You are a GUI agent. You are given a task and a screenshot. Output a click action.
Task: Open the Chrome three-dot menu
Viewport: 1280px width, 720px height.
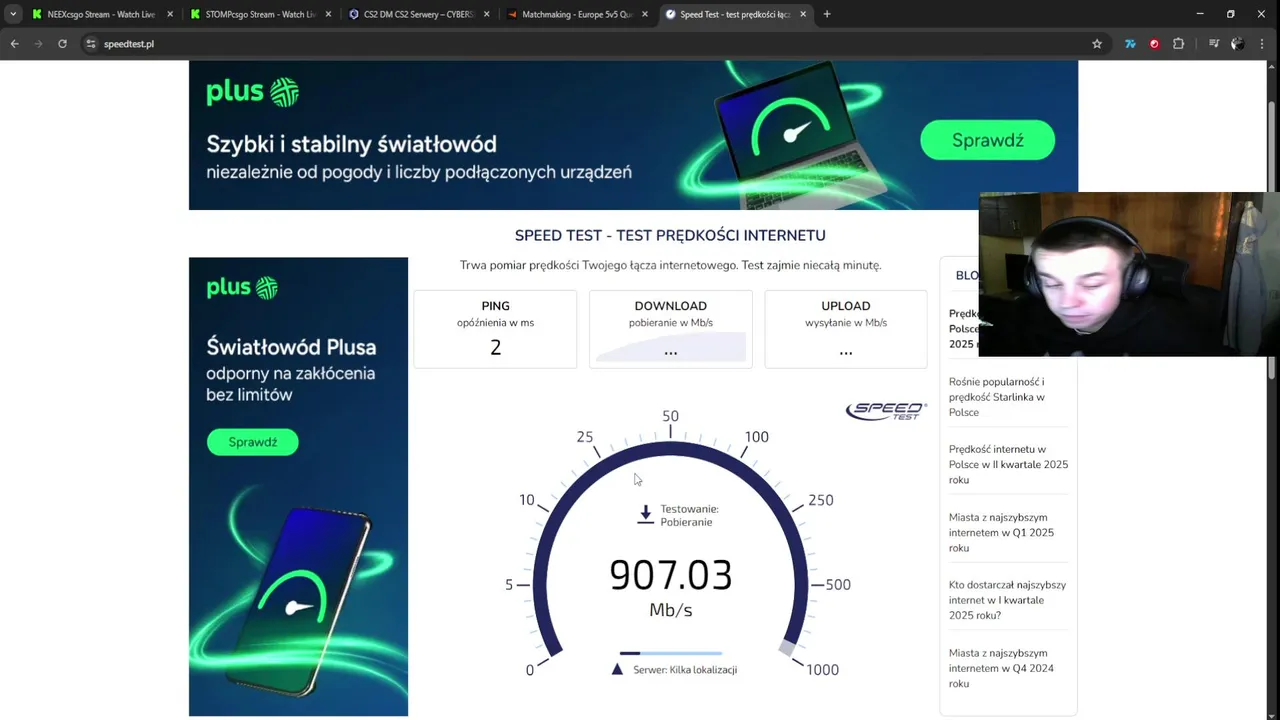tap(1263, 44)
